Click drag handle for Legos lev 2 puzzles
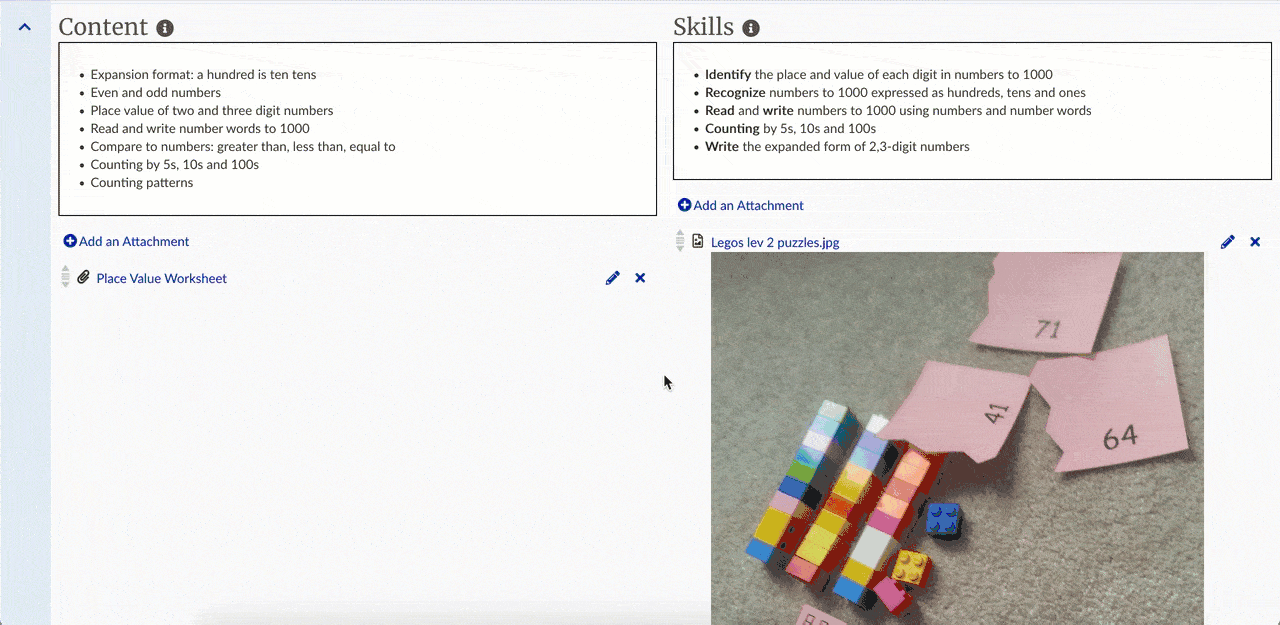Viewport: 1280px width, 625px height. tap(680, 241)
